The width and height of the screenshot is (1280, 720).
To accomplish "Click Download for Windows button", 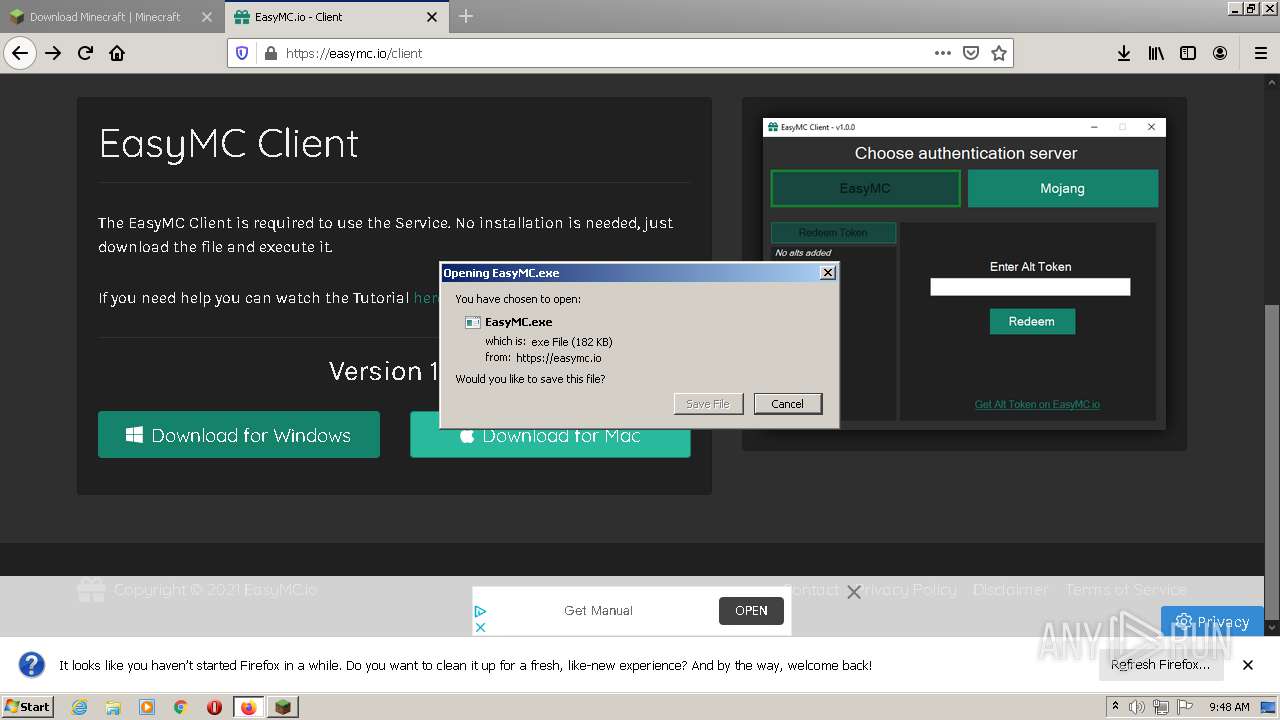I will pos(239,435).
